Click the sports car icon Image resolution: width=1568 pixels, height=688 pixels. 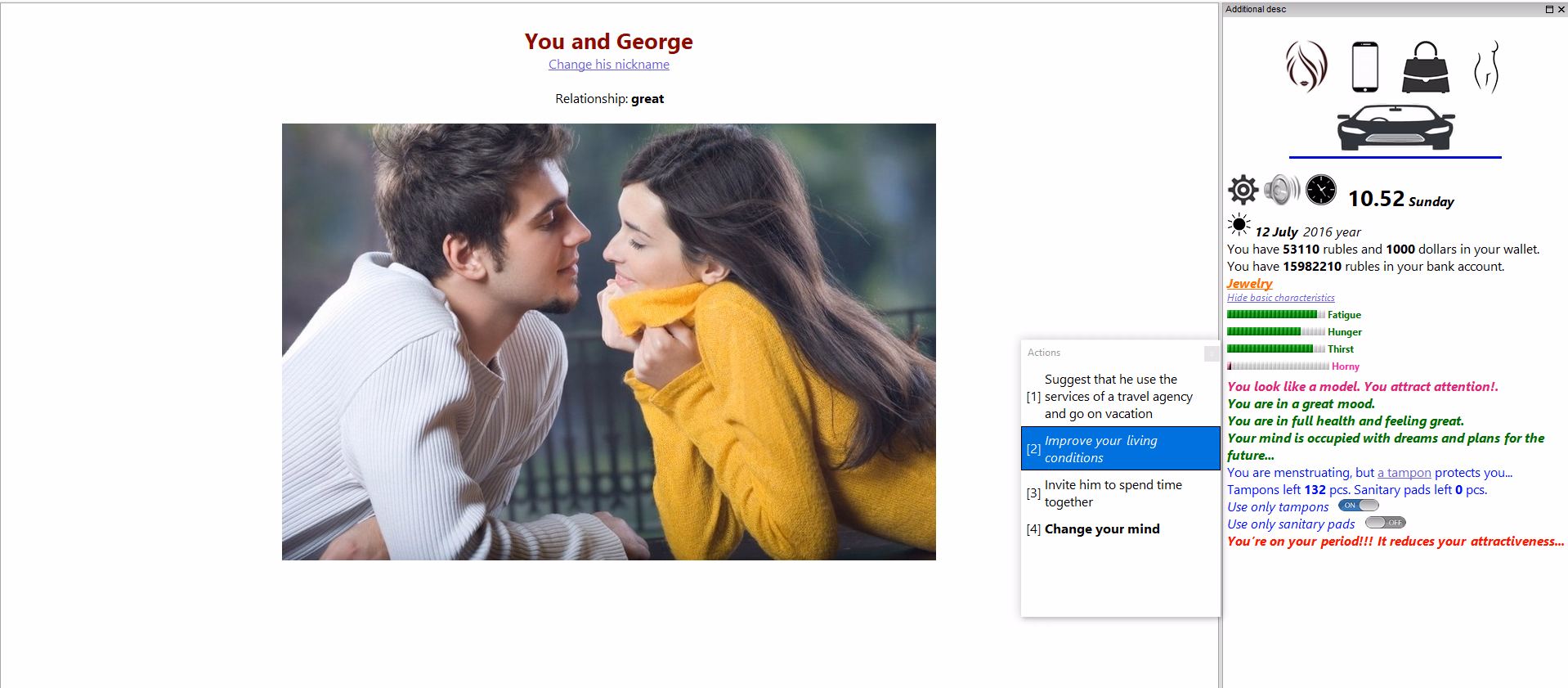point(1395,128)
